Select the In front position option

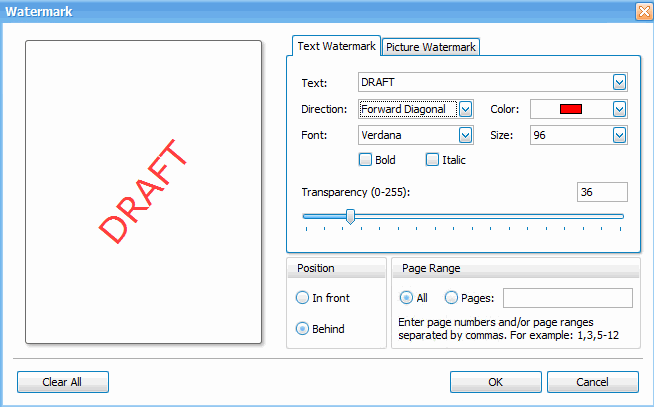(x=303, y=297)
